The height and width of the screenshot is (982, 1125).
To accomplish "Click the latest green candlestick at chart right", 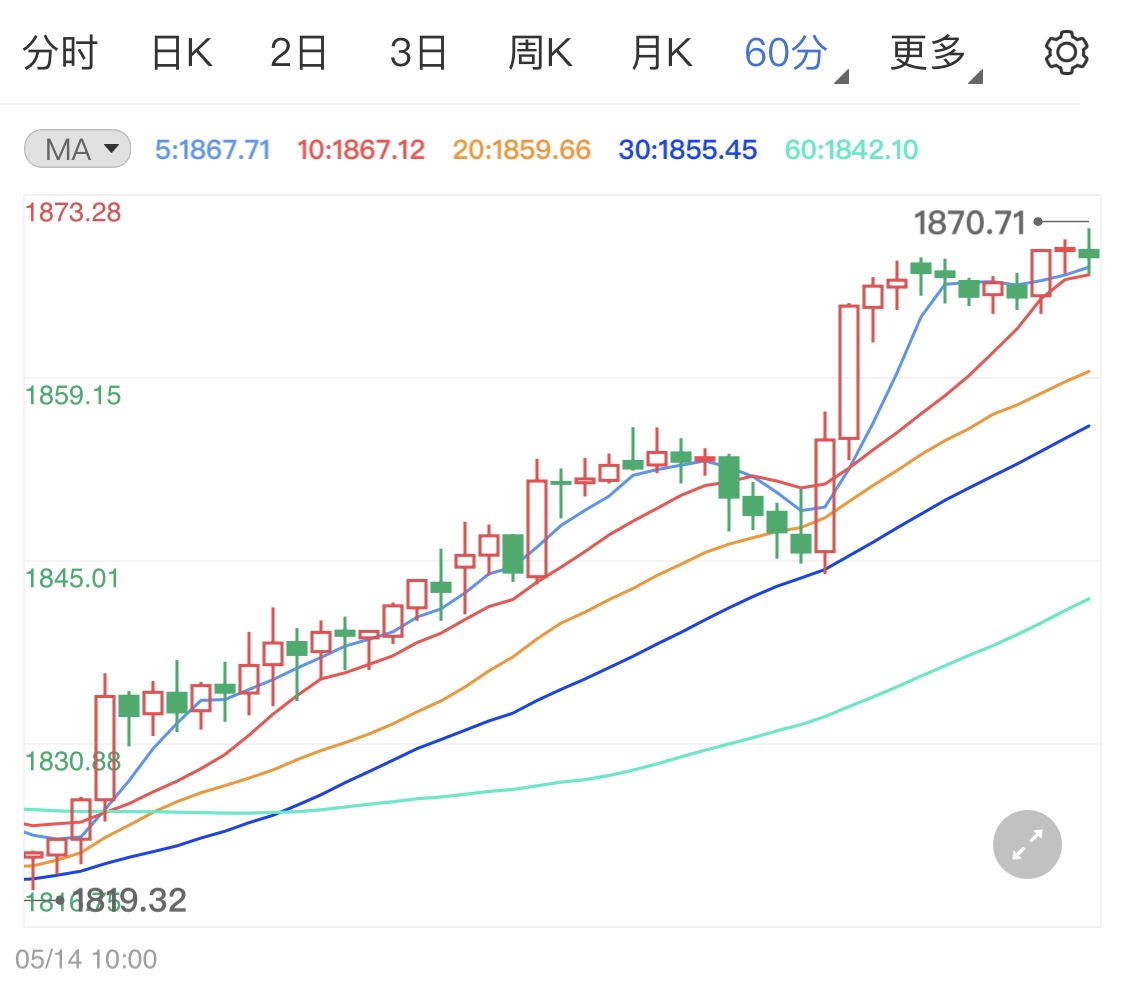I will click(1089, 252).
